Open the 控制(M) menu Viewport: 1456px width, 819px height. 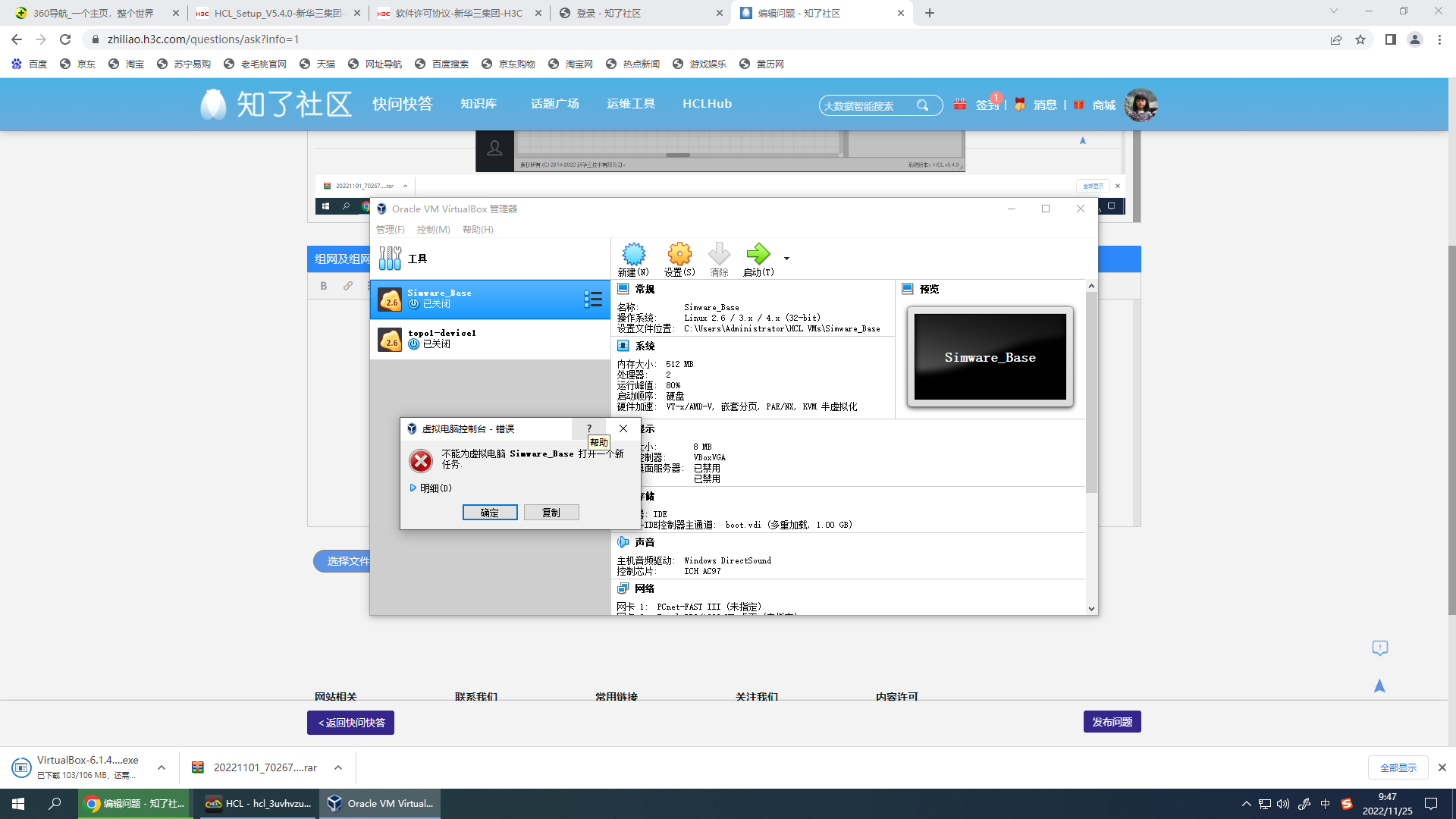433,229
